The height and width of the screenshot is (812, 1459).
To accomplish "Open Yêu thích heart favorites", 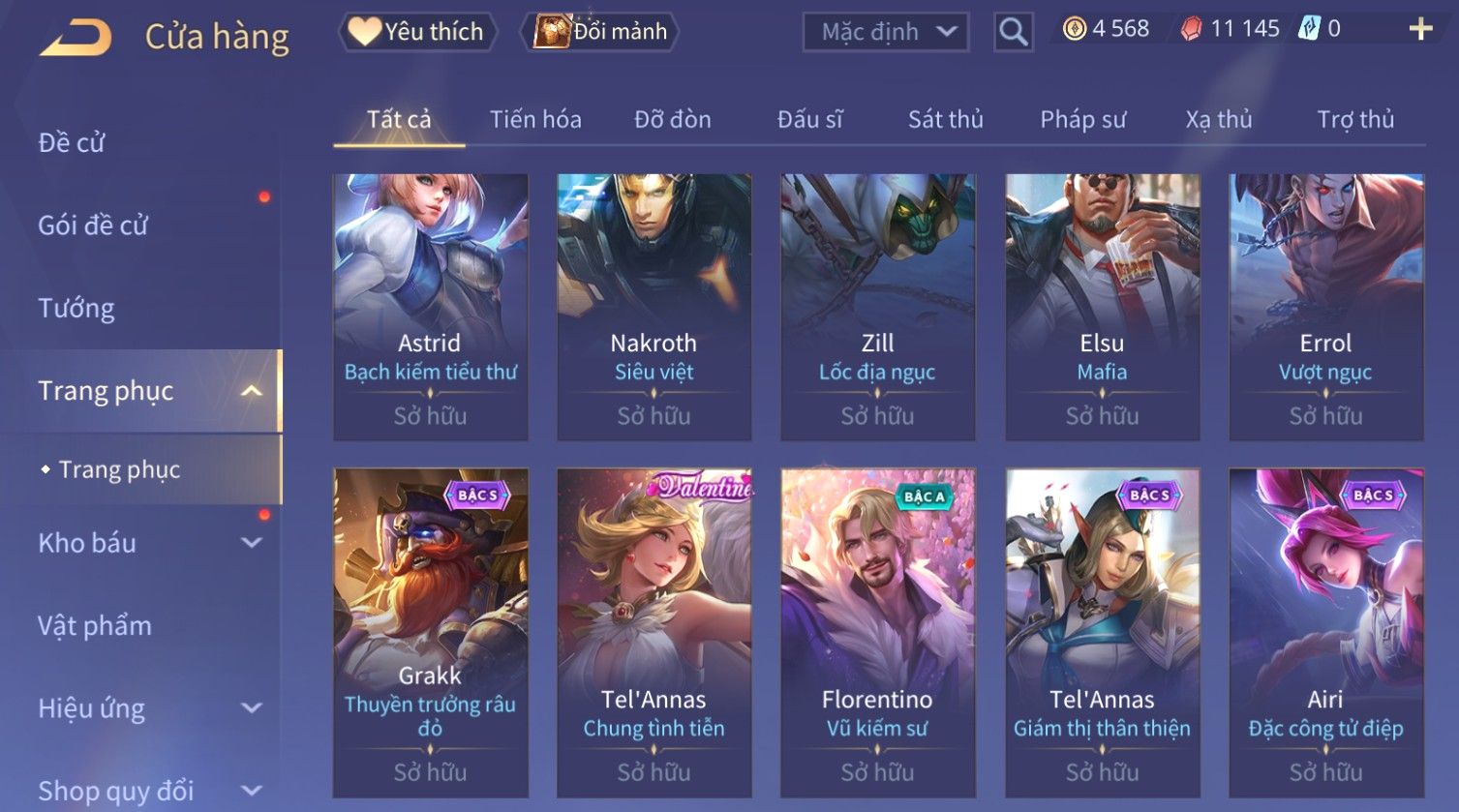I will click(x=417, y=32).
